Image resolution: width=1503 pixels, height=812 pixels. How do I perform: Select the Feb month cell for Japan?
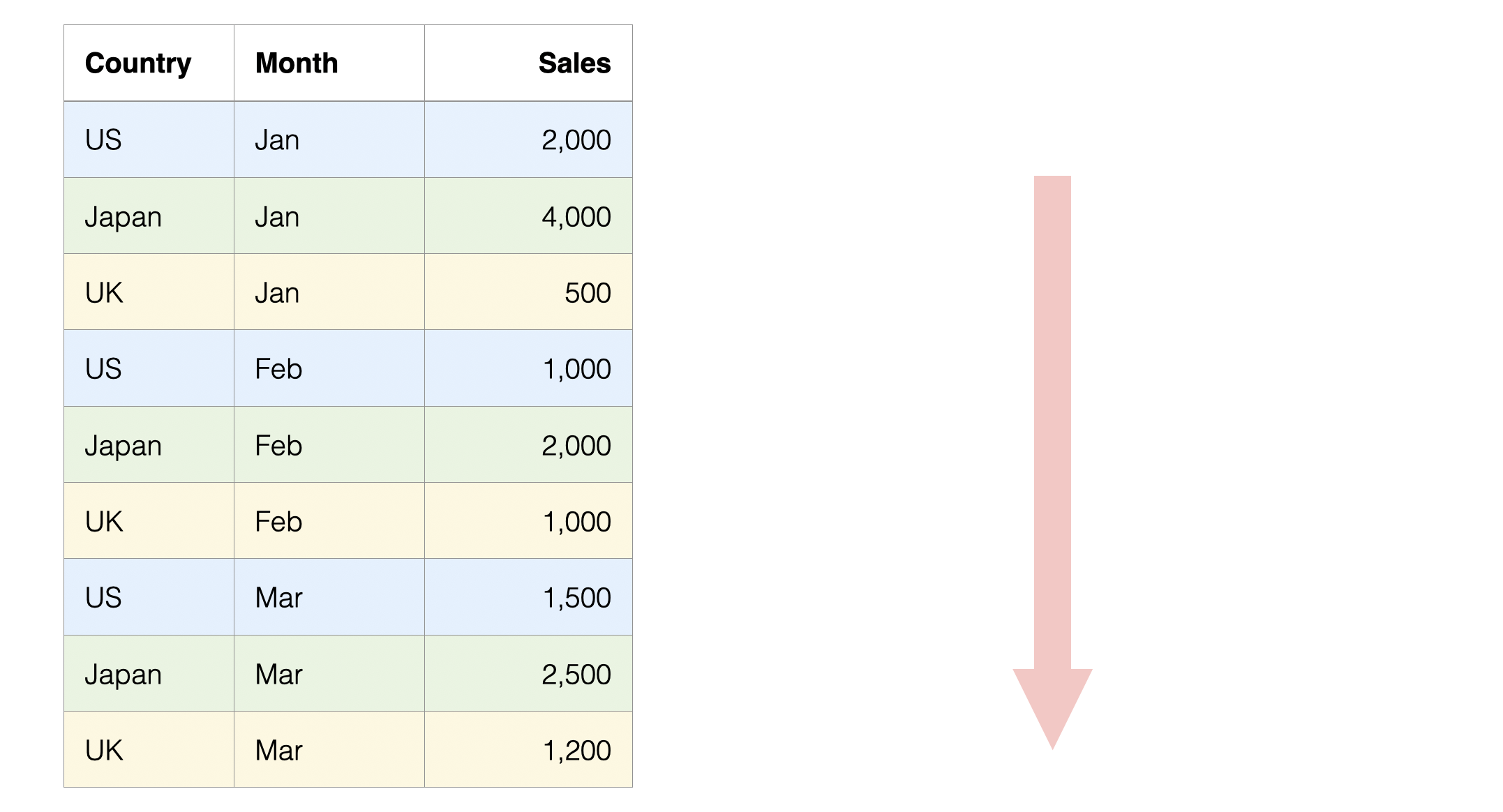(278, 446)
